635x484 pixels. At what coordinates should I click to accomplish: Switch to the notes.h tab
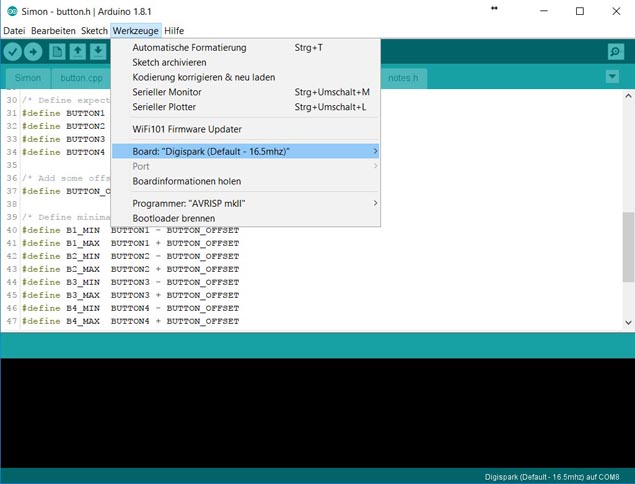(x=403, y=78)
